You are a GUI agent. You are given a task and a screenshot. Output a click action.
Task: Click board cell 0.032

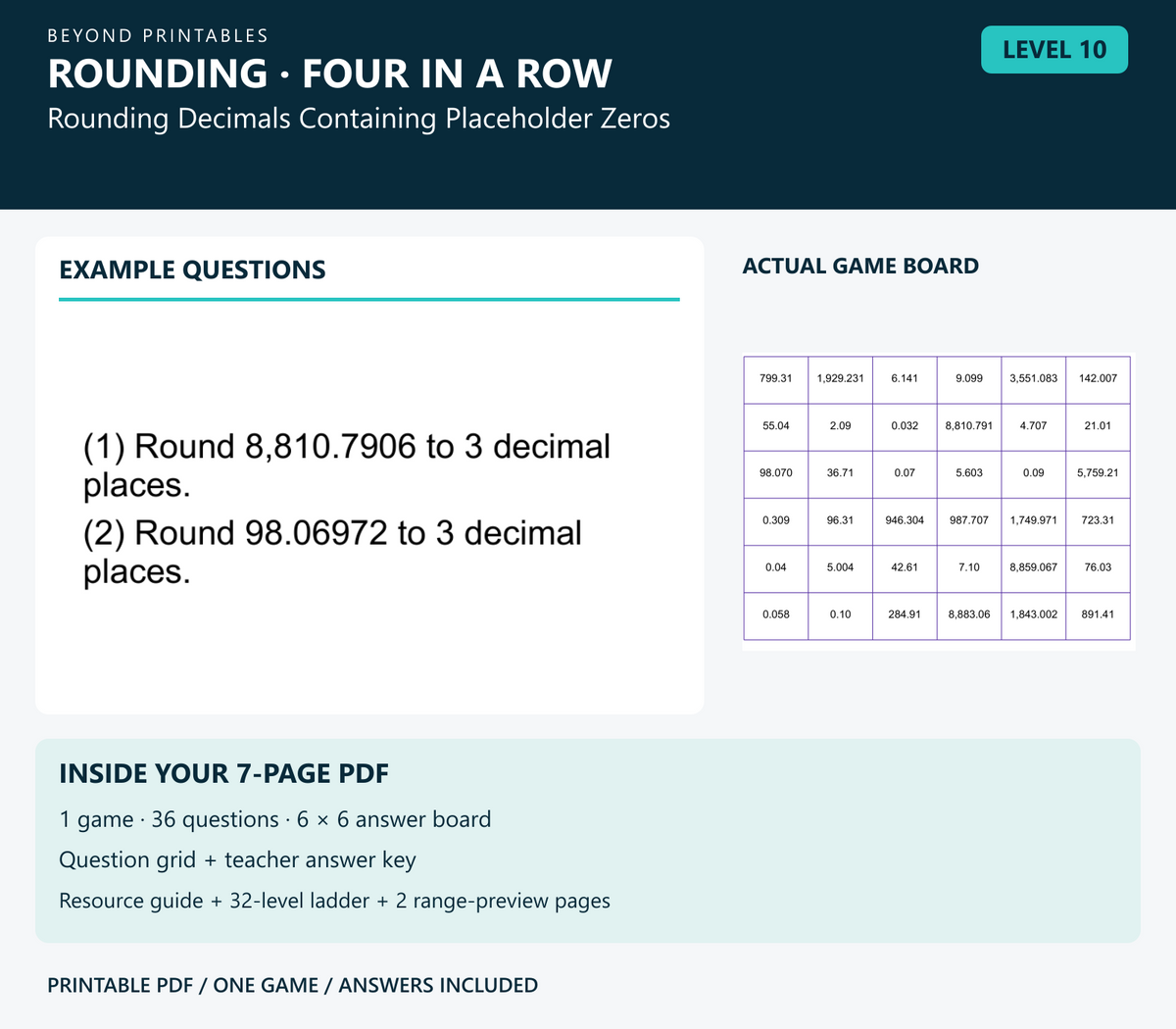(x=905, y=426)
